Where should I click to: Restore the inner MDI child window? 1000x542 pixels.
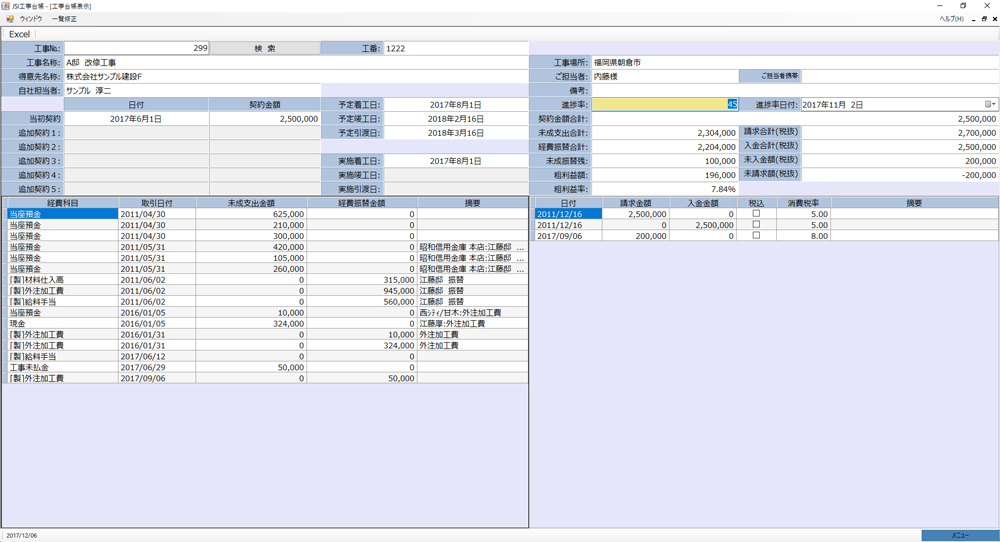tap(984, 18)
